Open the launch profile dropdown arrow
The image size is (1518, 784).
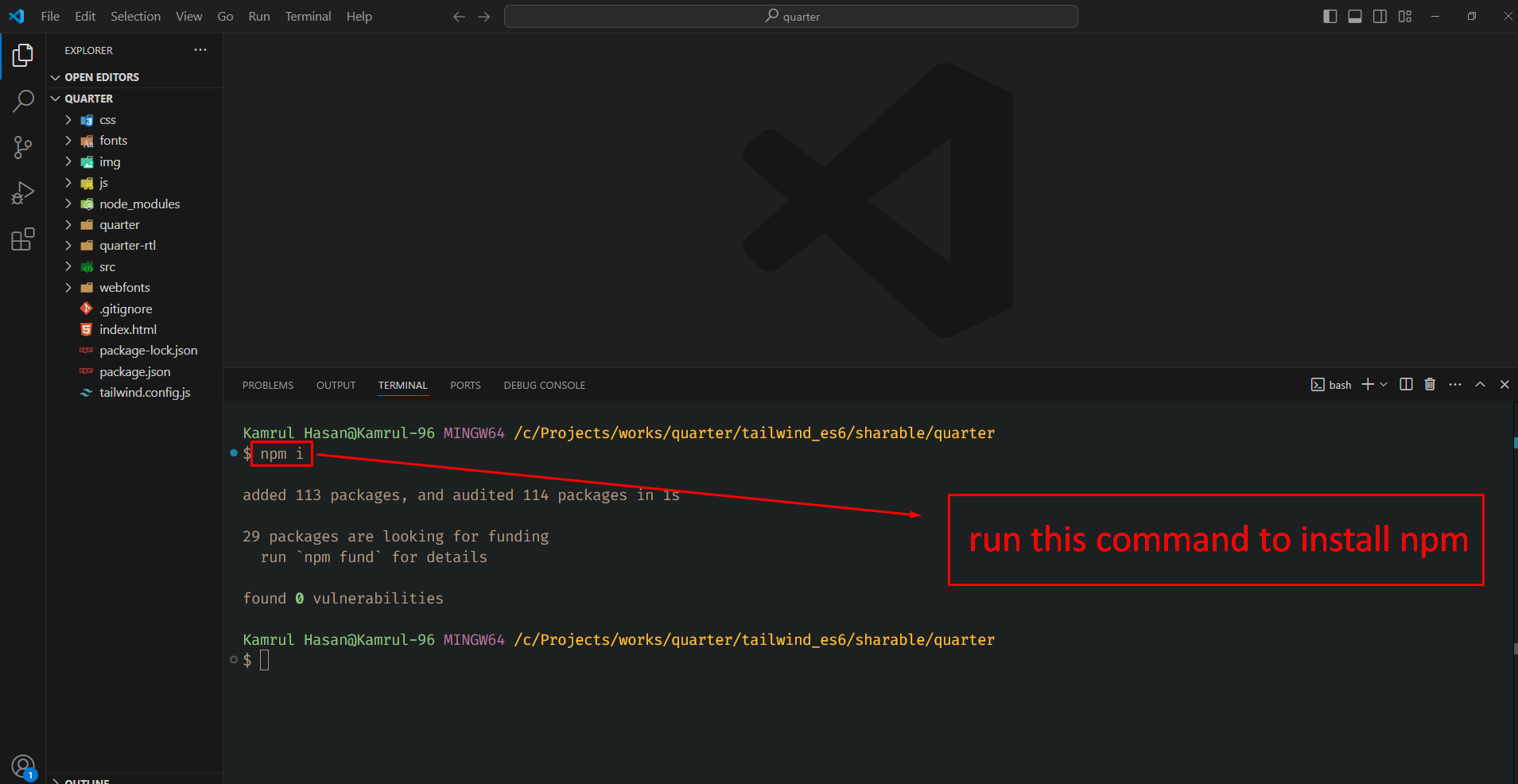(1384, 385)
